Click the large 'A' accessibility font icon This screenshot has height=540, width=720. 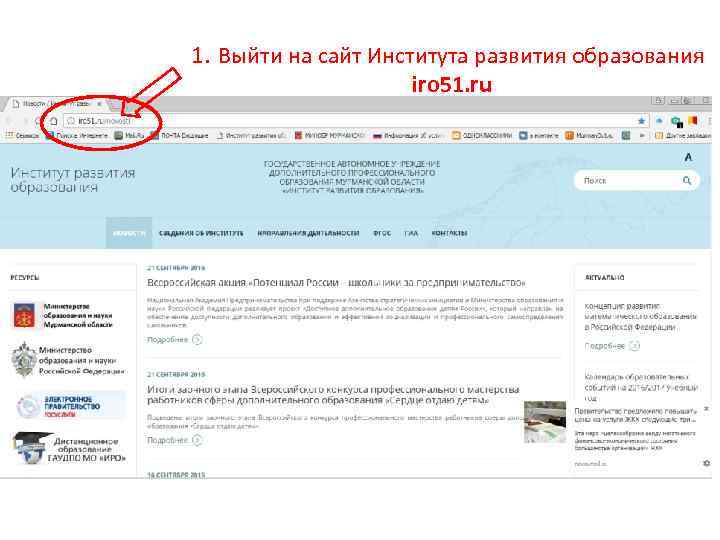(x=688, y=158)
